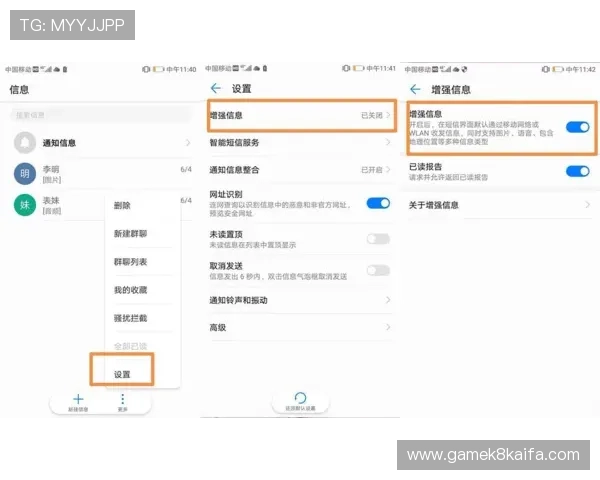The height and width of the screenshot is (480, 600).
Task: Tap the back arrow on 增强信息 screen
Action: click(x=415, y=90)
